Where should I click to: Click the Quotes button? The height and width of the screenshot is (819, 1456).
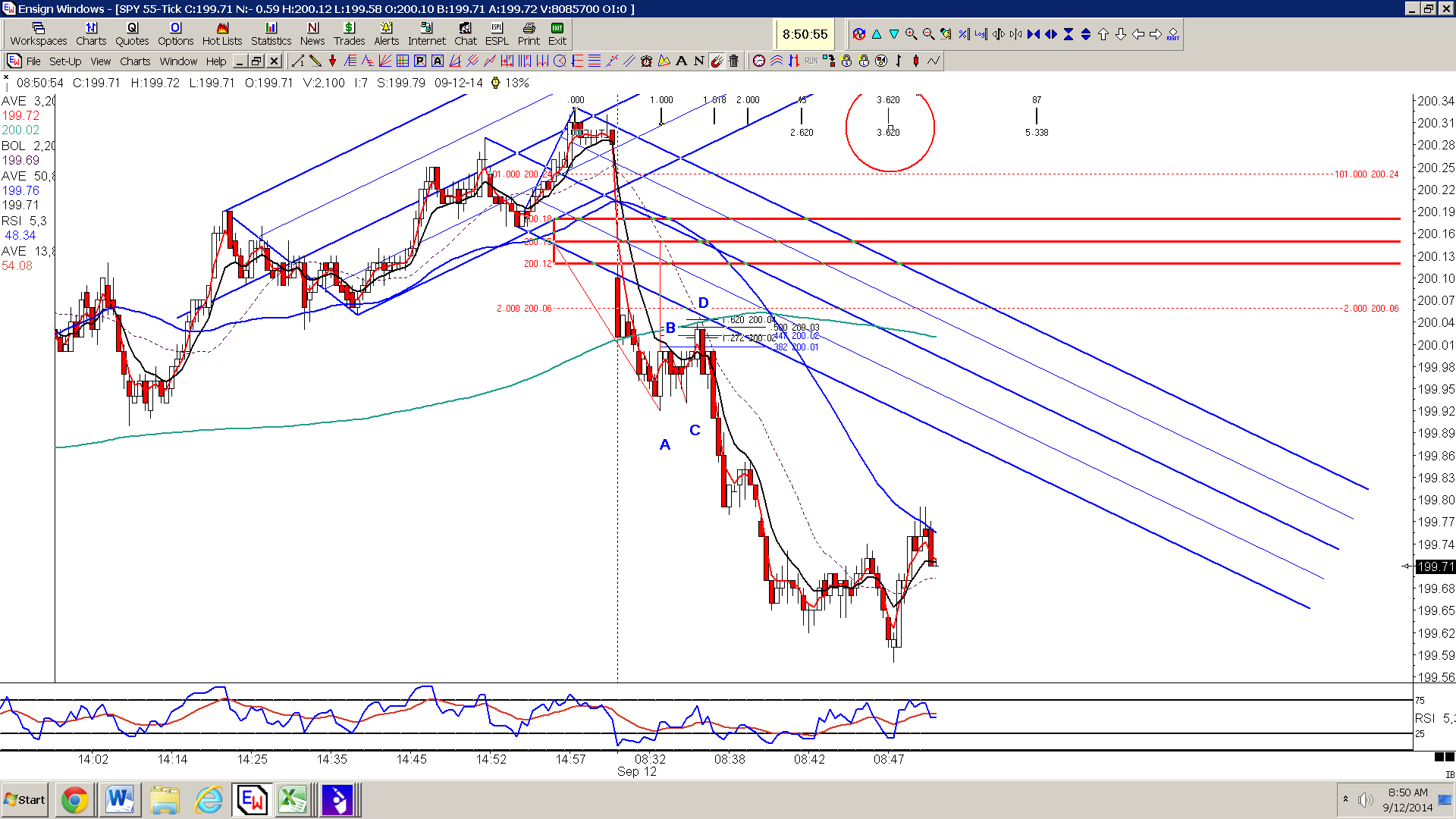coord(132,34)
